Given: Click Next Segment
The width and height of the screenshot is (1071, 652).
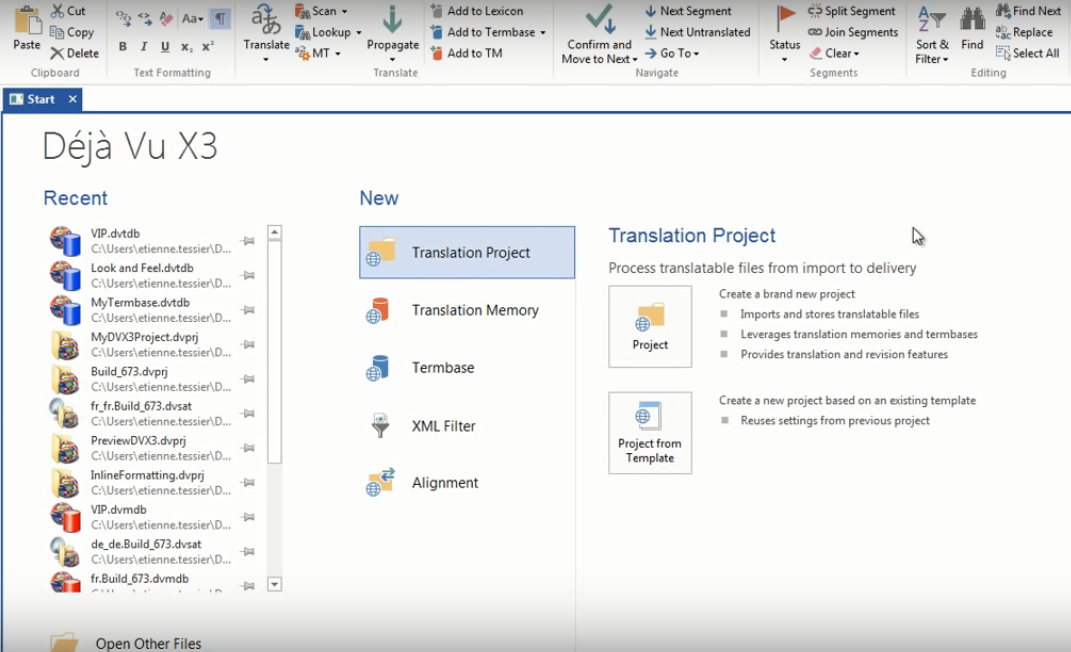Looking at the screenshot, I should pyautogui.click(x=688, y=11).
